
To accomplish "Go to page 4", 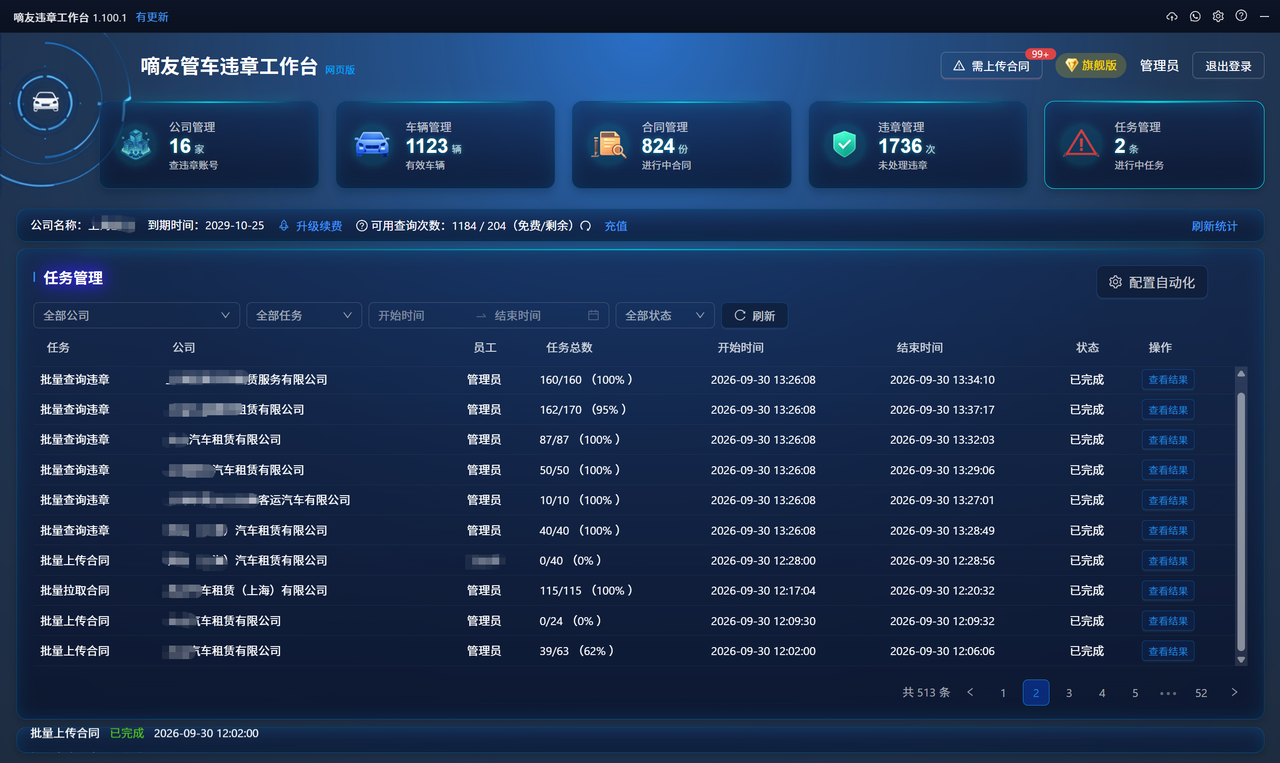I will (1102, 693).
